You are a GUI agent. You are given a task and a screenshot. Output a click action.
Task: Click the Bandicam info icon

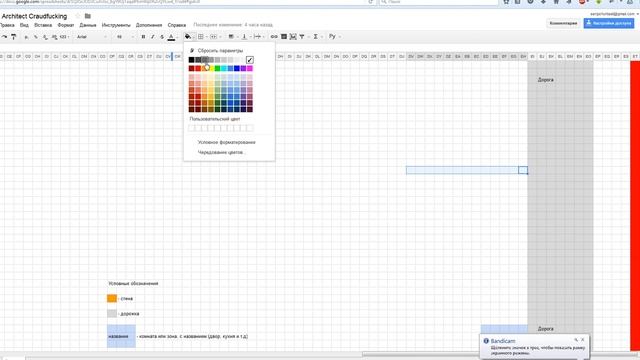(x=486, y=341)
